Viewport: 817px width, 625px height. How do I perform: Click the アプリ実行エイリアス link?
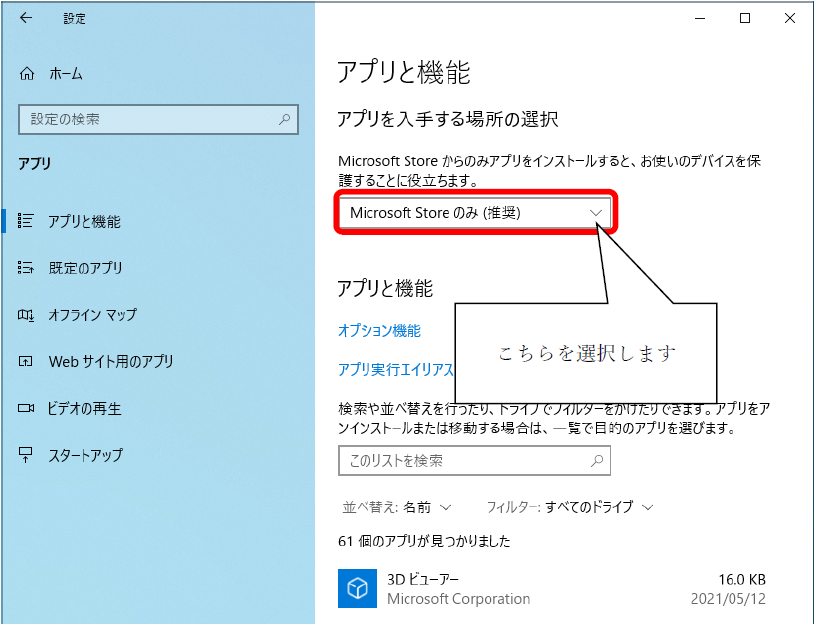point(396,369)
